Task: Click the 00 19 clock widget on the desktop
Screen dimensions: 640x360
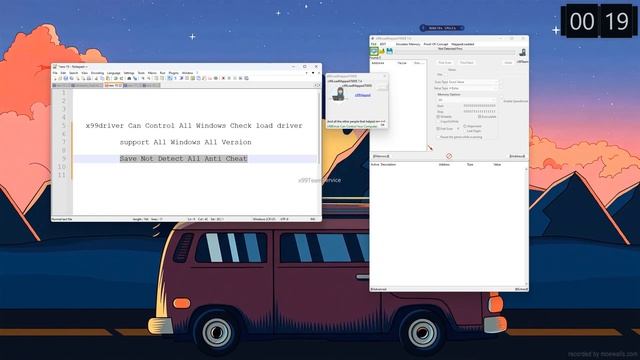Action: coord(599,21)
